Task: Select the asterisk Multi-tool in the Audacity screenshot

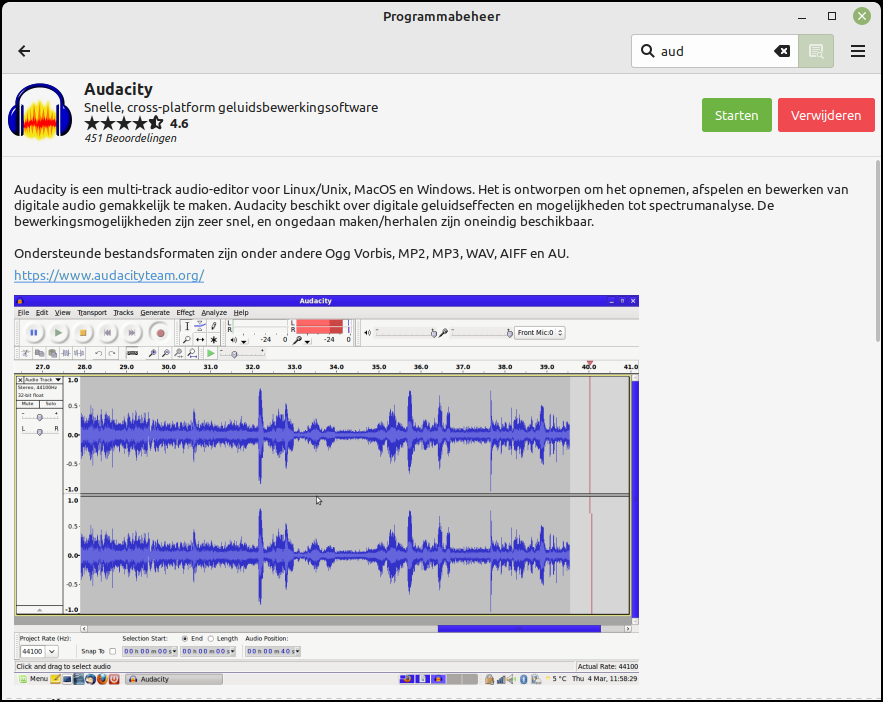Action: [213, 339]
